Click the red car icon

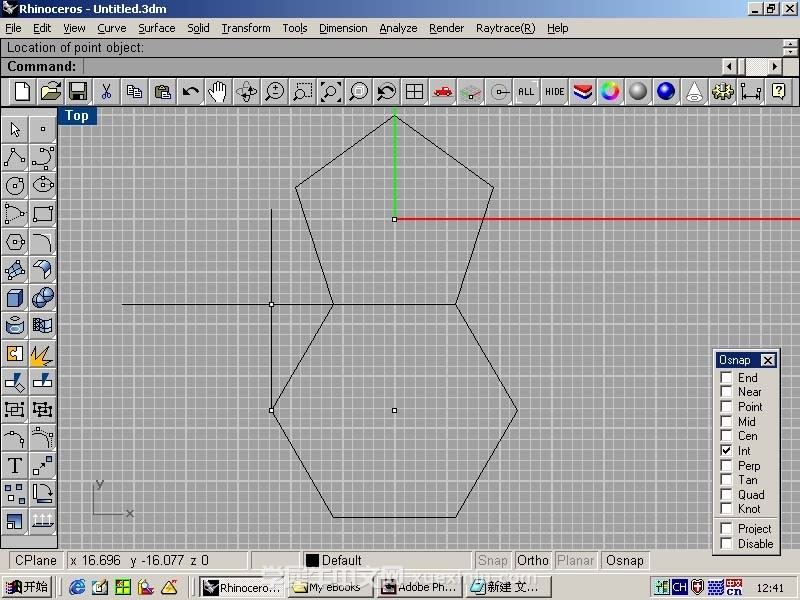click(442, 92)
